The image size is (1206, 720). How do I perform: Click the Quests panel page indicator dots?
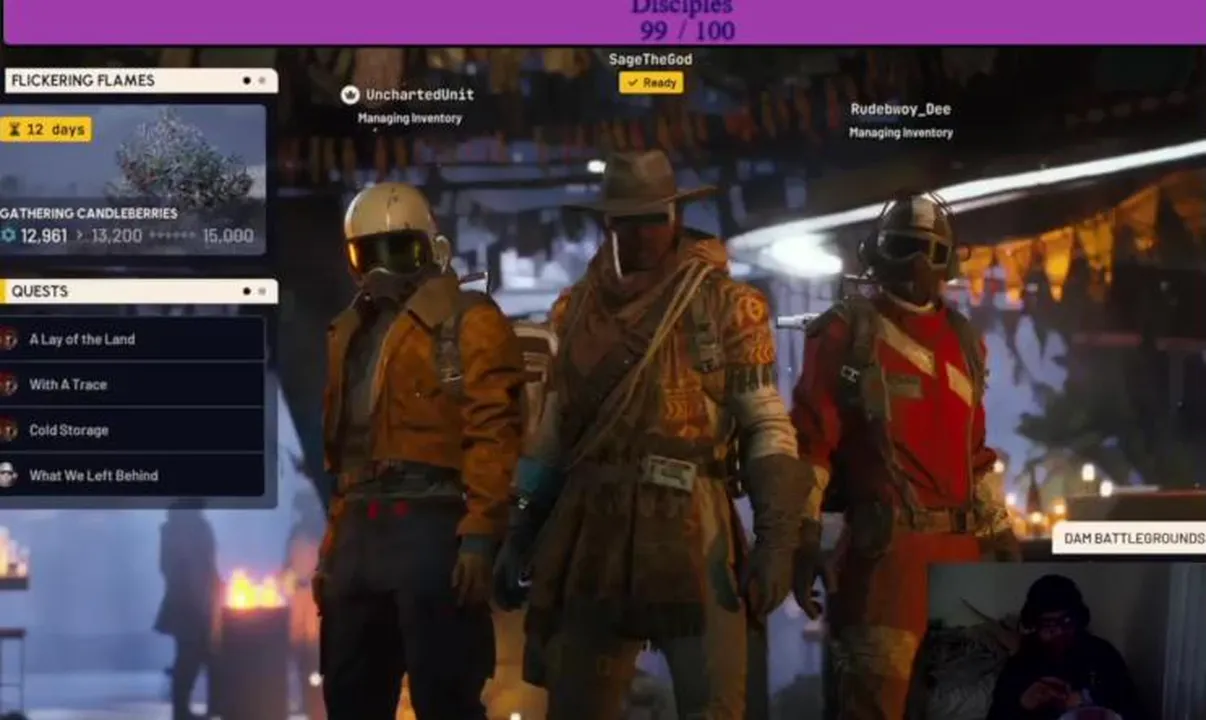tap(254, 291)
